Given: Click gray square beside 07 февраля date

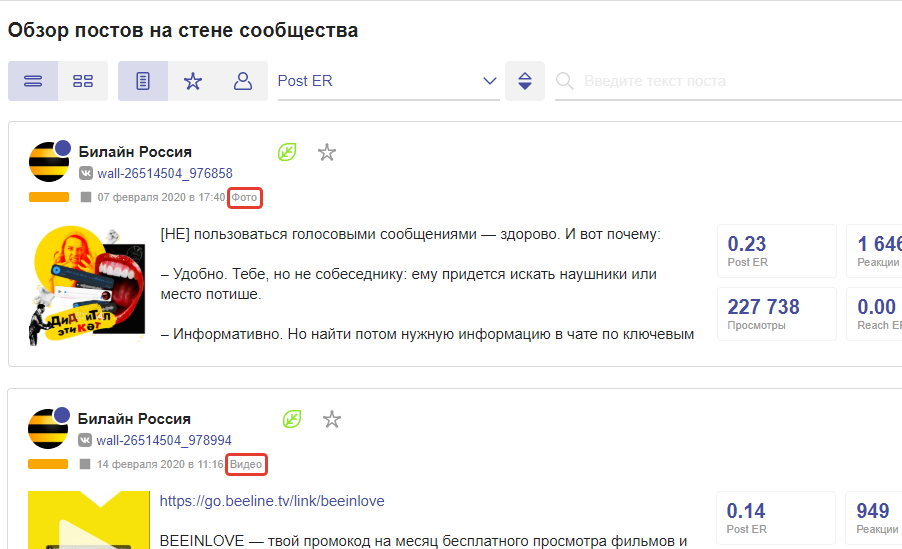Looking at the screenshot, I should click(86, 197).
